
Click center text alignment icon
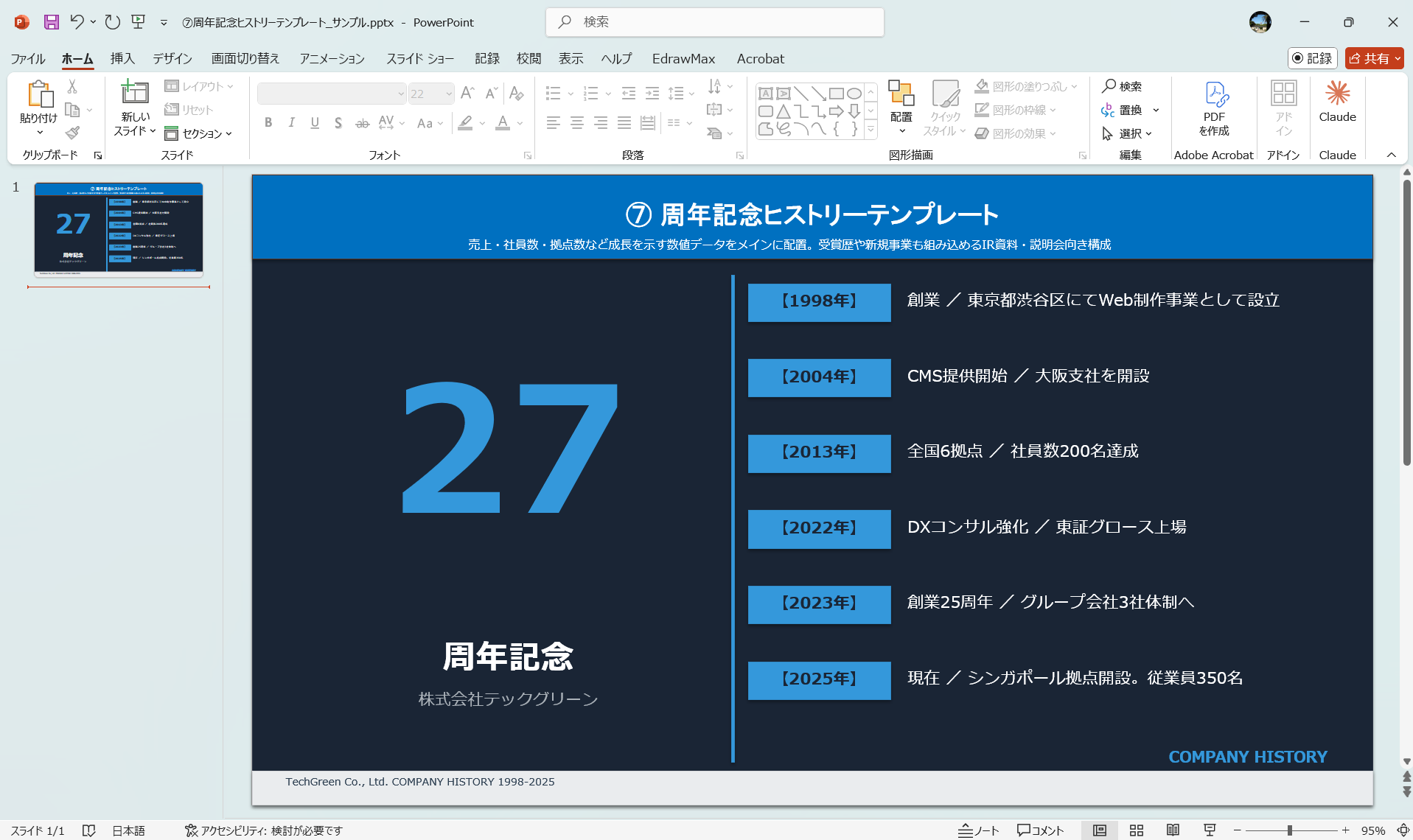click(x=577, y=123)
